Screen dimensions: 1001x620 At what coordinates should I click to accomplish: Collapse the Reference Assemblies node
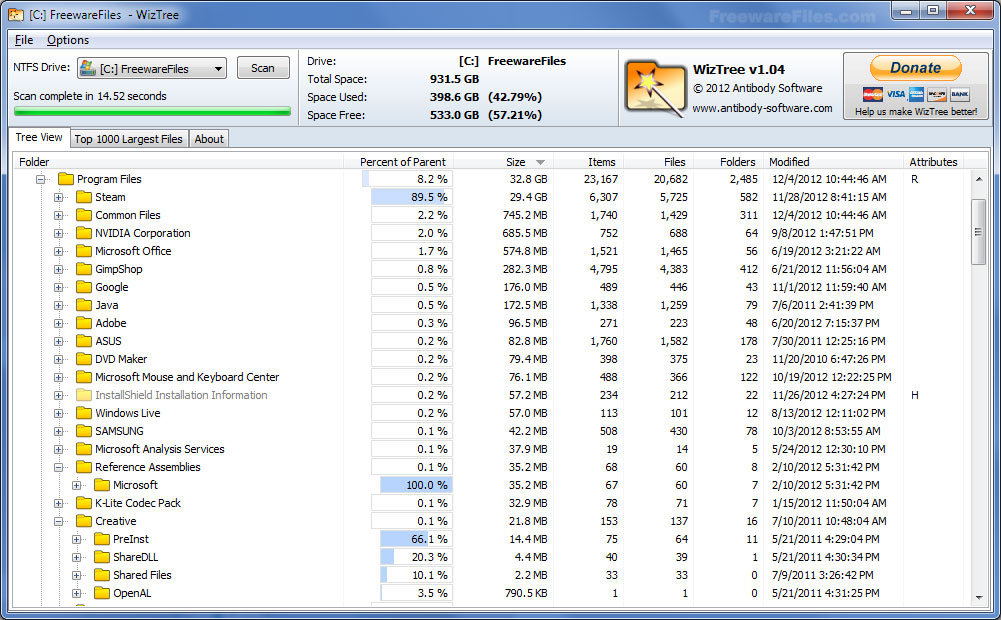(x=59, y=467)
